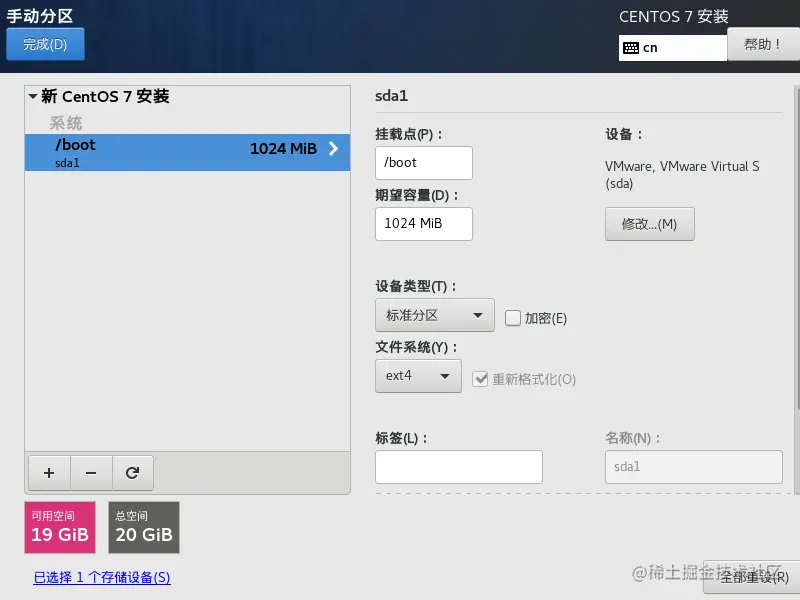The image size is (800, 600).
Task: Click the minus icon to remove the partition
Action: 91,473
